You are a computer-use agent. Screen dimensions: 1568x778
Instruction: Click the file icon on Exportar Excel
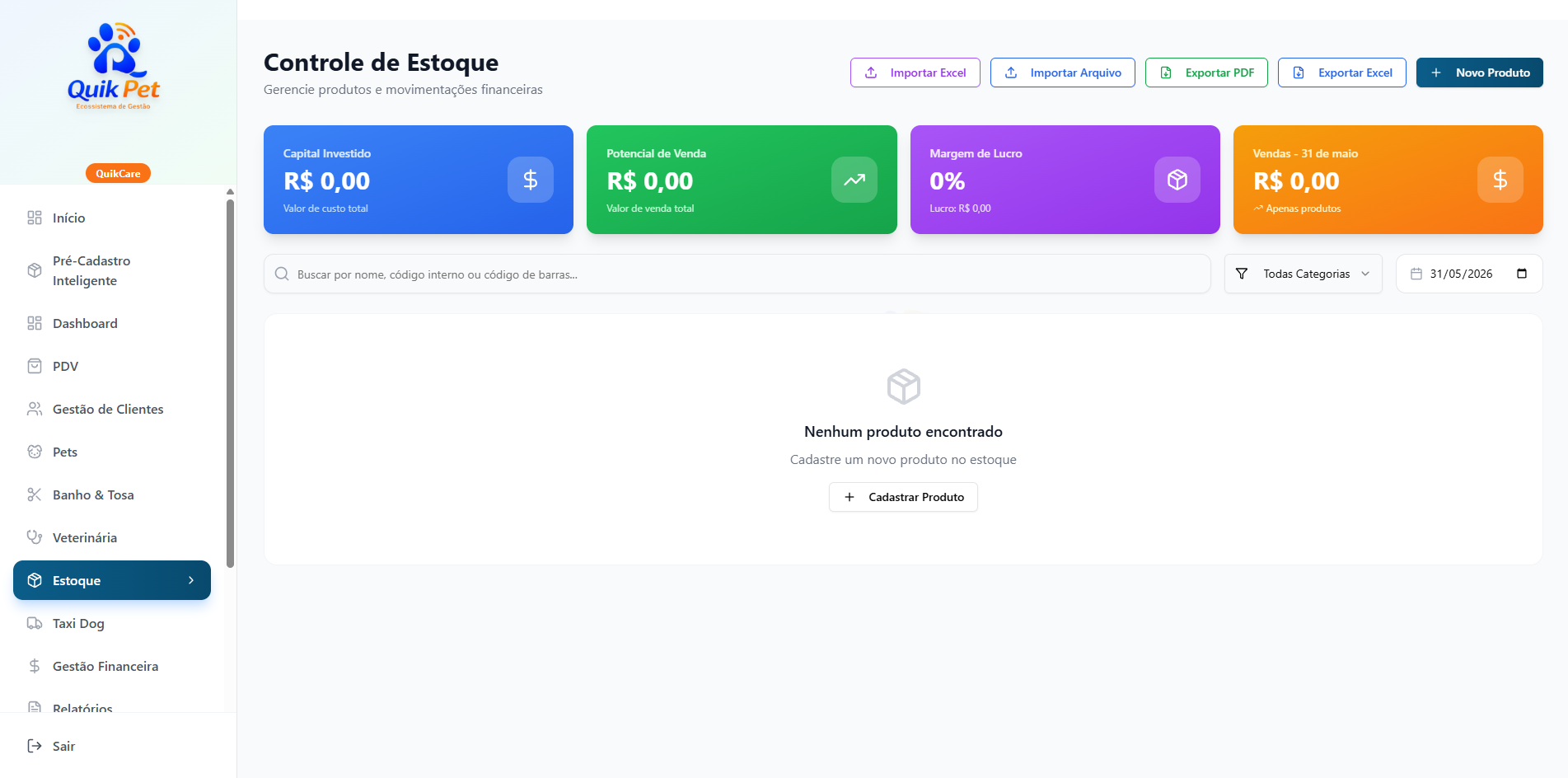pyautogui.click(x=1299, y=73)
